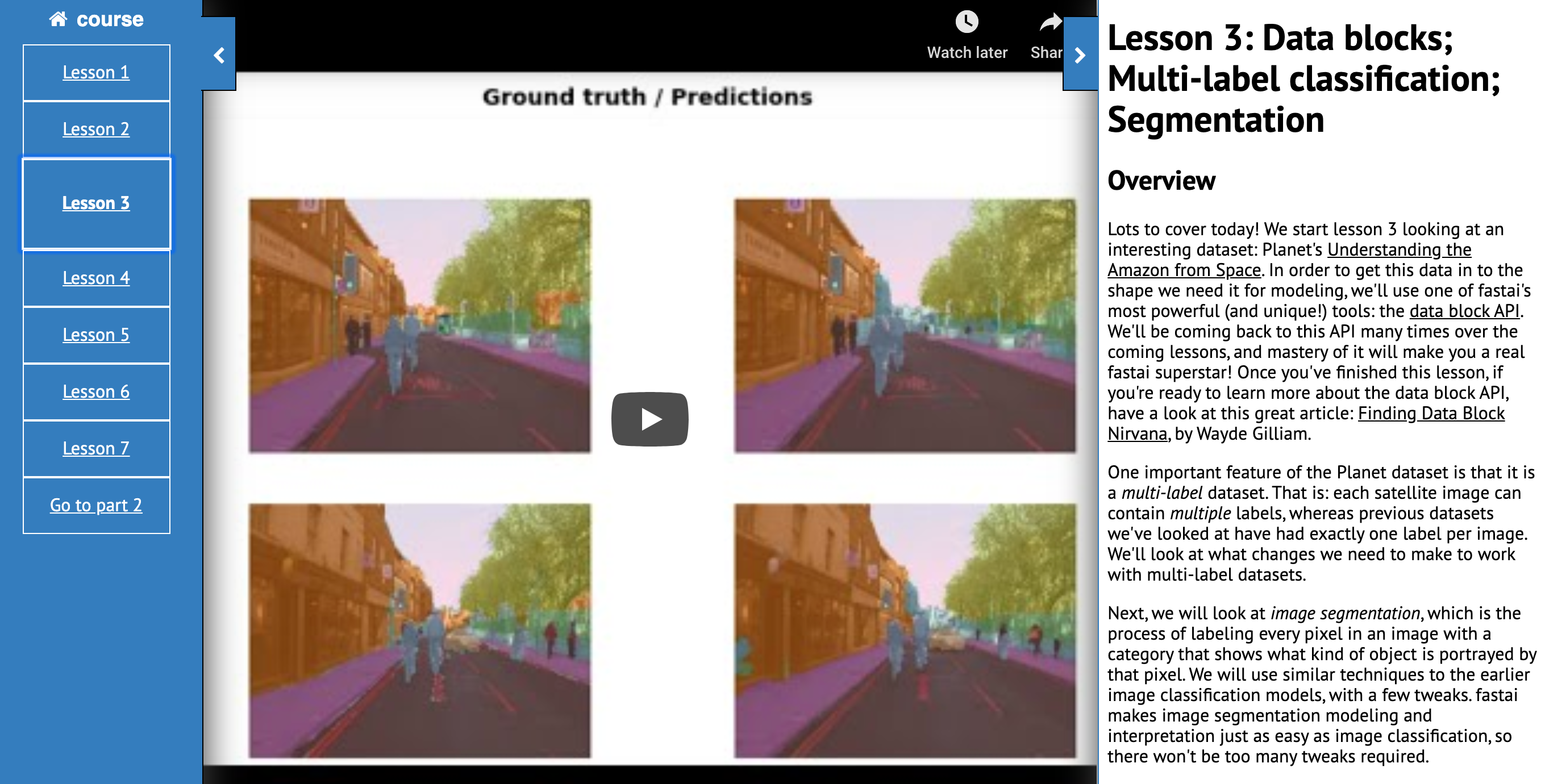Go to Lesson 2
This screenshot has width=1541, height=784.
pos(95,129)
